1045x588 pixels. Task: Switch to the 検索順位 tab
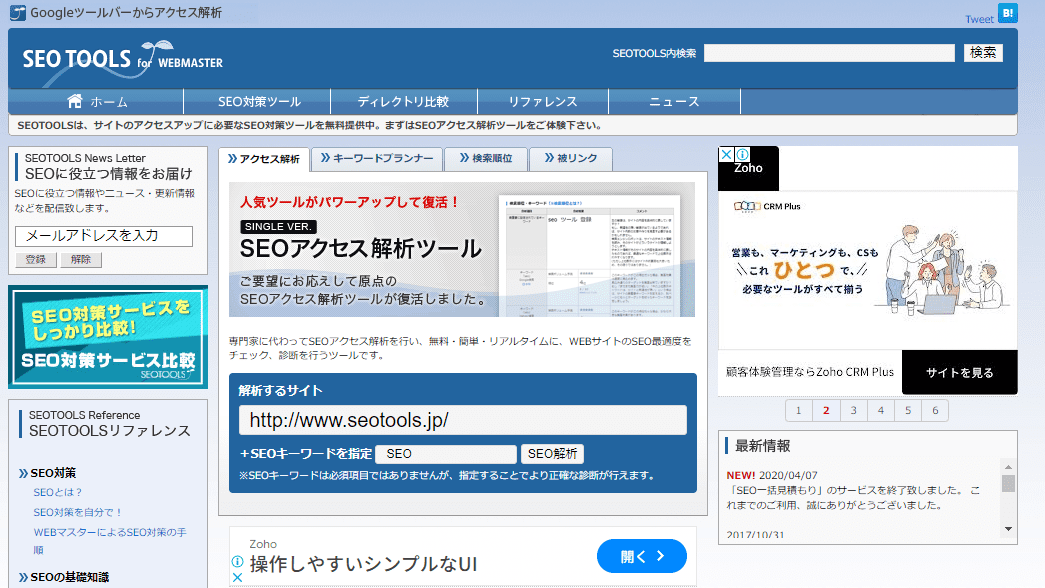tap(486, 159)
